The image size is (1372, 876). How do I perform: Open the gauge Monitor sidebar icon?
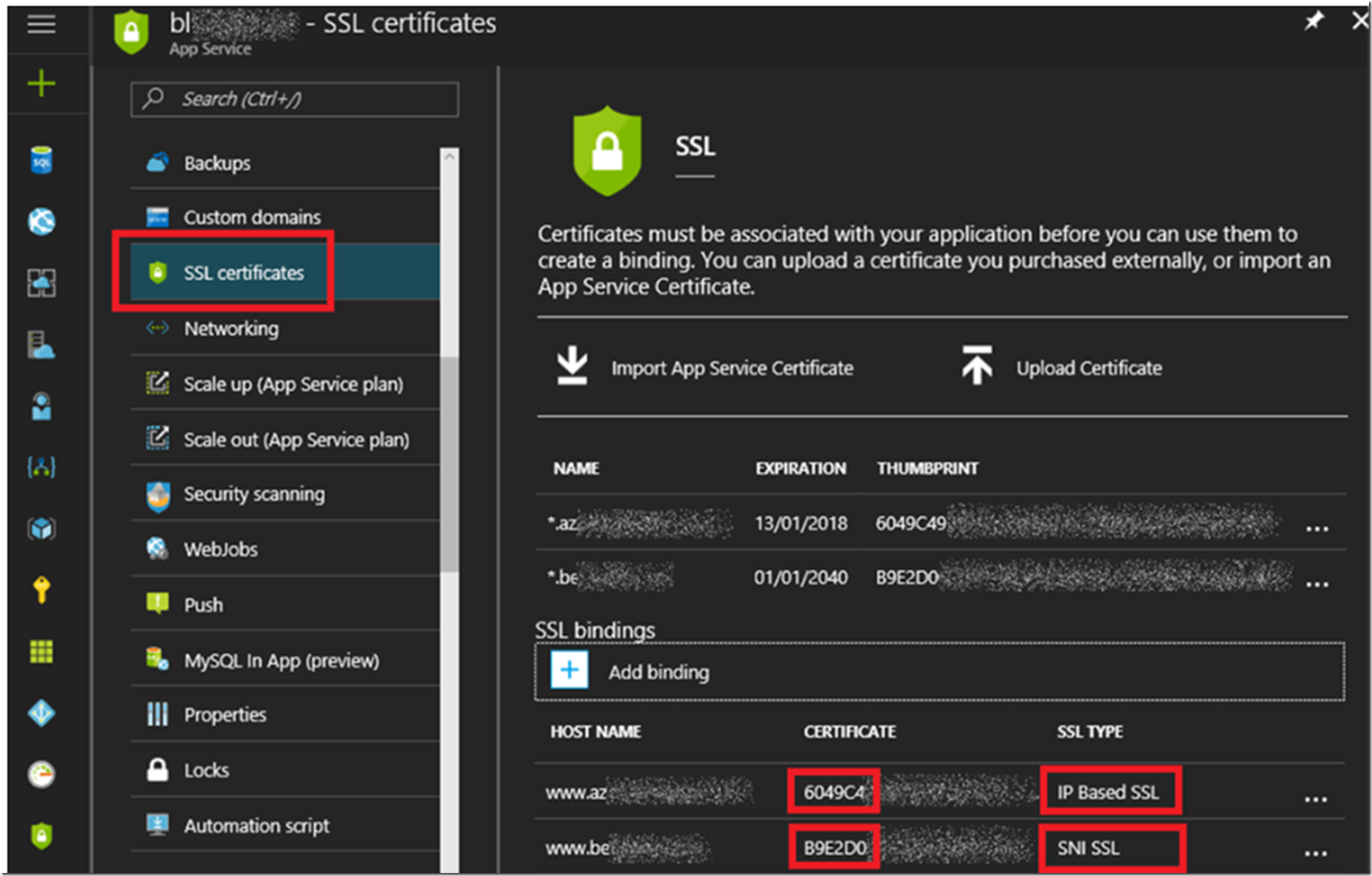[41, 774]
